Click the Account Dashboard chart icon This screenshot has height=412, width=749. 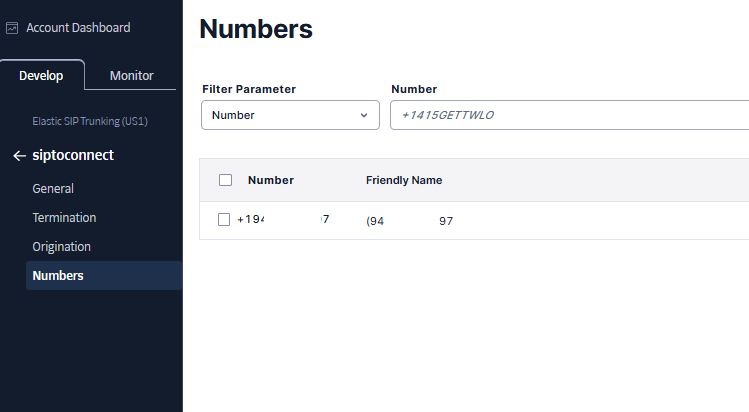12,28
